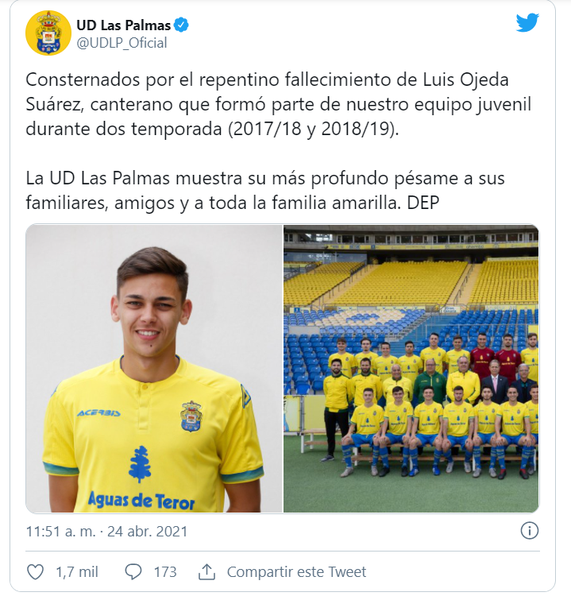Click the Compartir este Tweet link
The height and width of the screenshot is (600, 571).
(296, 572)
